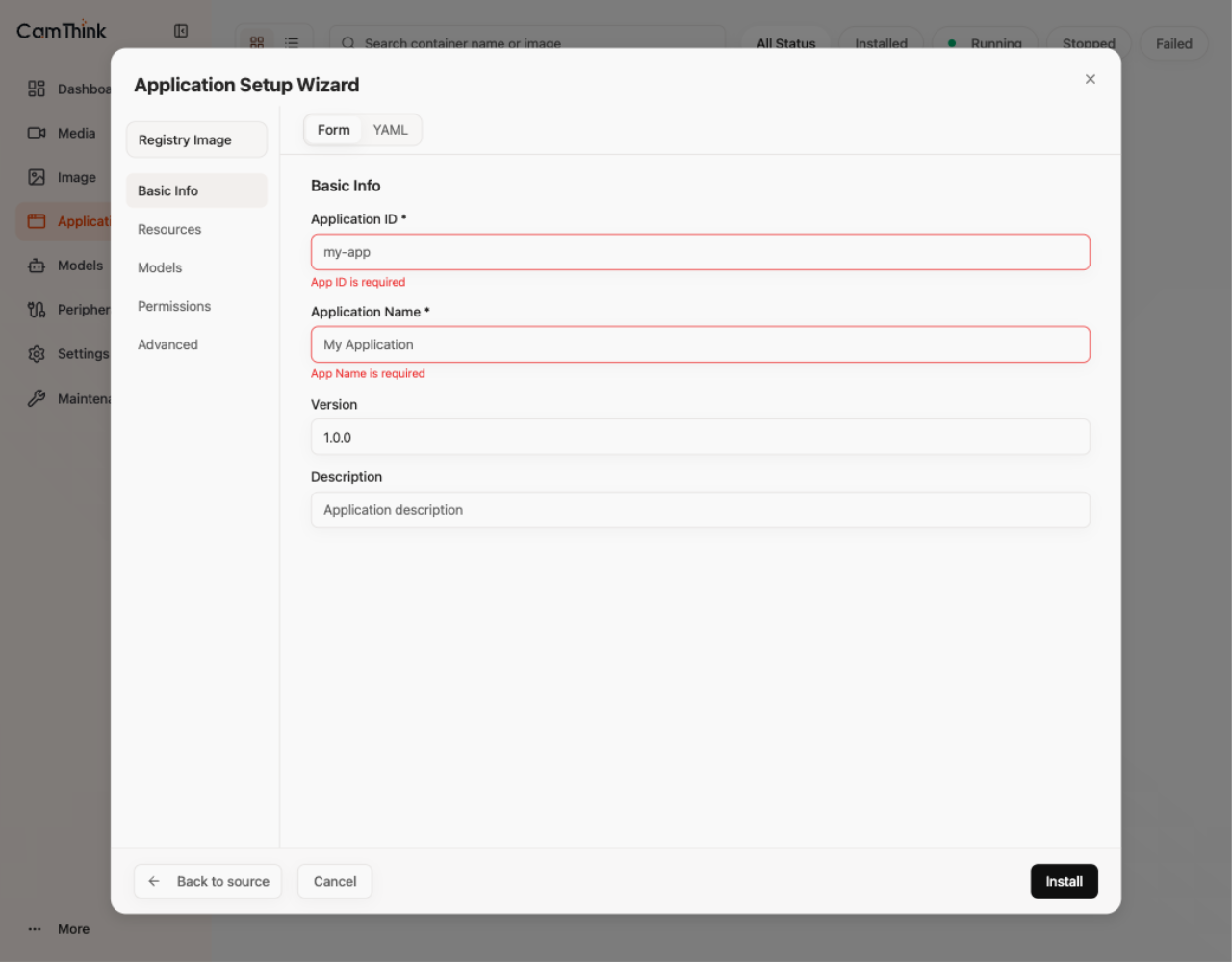Click the Application ID input field
This screenshot has width=1232, height=962.
701,252
